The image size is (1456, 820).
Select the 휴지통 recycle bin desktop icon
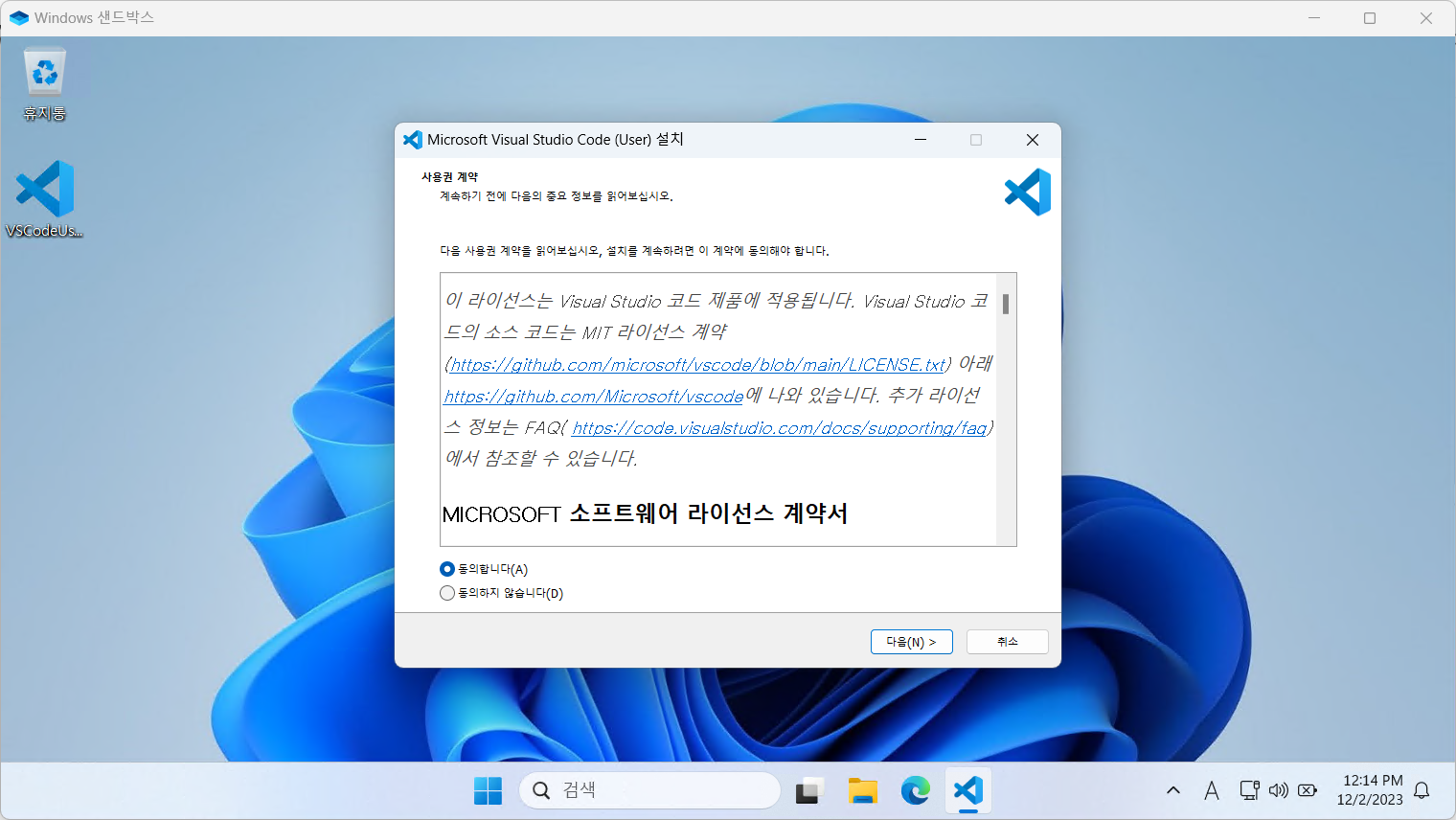coord(45,84)
